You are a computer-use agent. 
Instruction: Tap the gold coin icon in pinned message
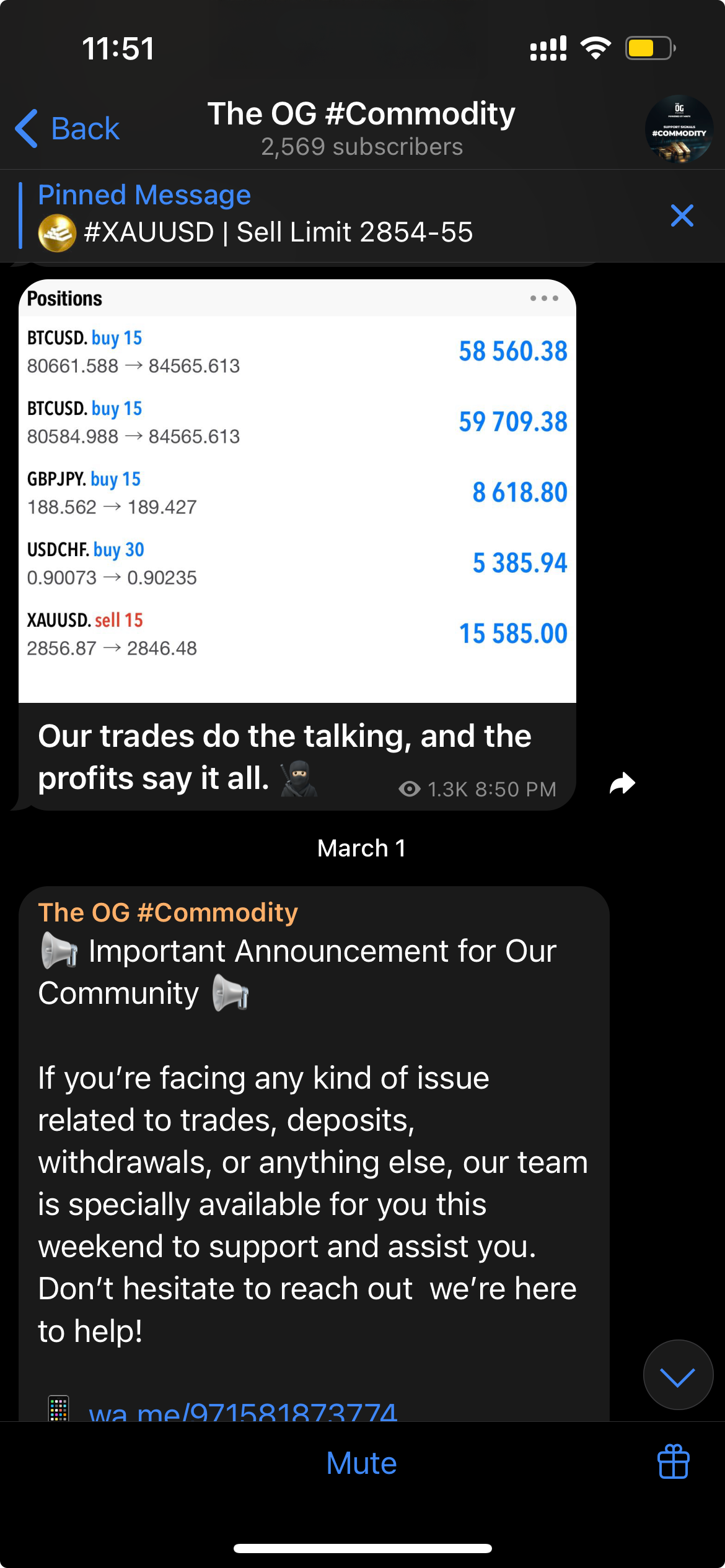pyautogui.click(x=57, y=233)
